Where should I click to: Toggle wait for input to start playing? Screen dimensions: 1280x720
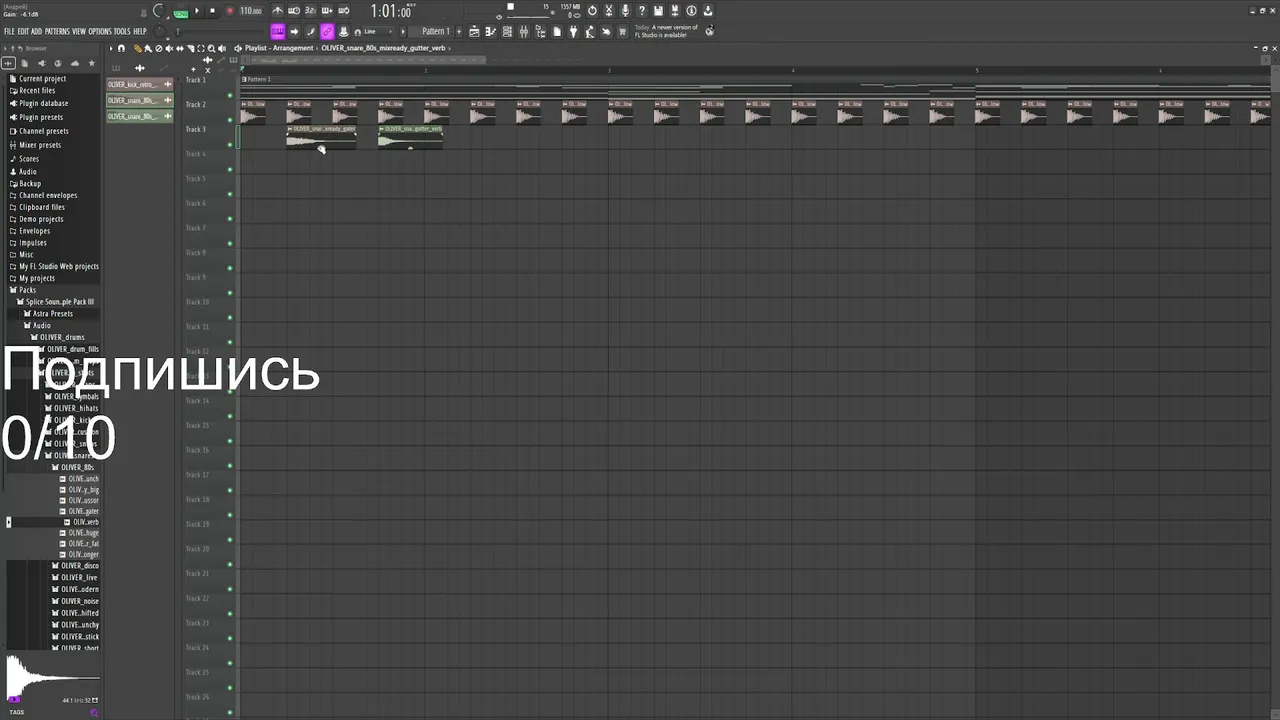[x=294, y=11]
